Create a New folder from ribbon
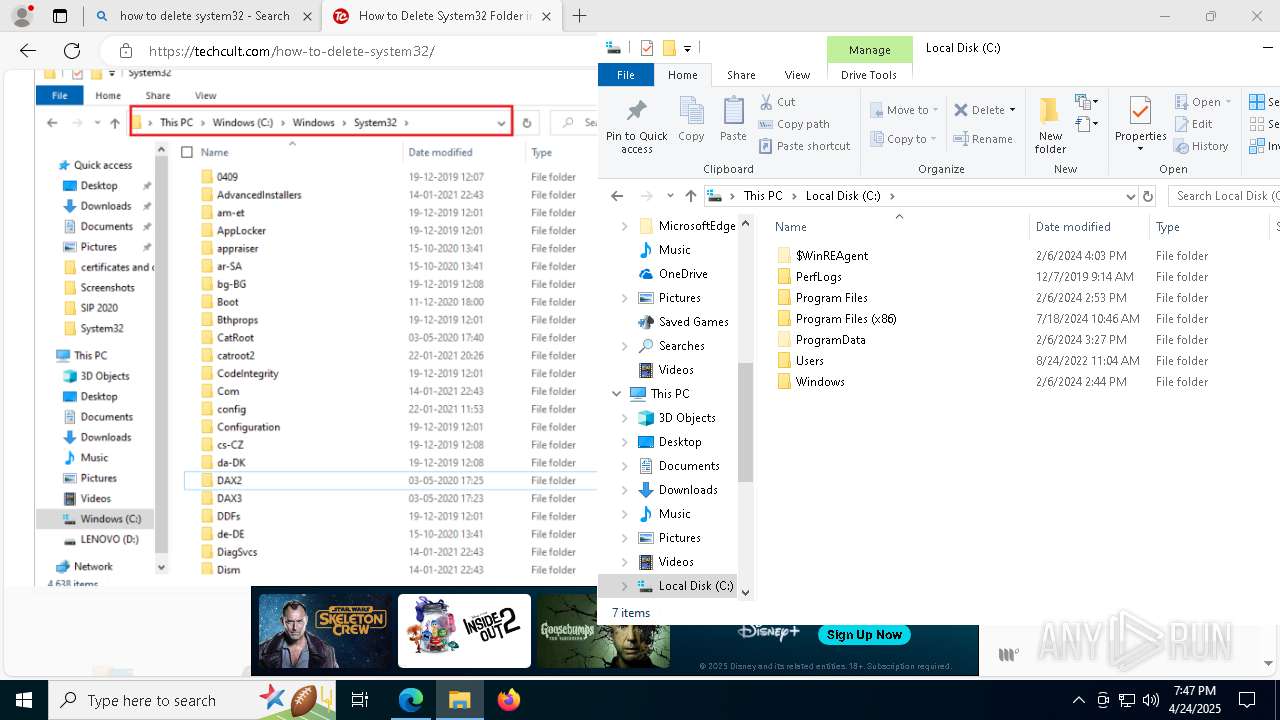The height and width of the screenshot is (720, 1280). tap(1050, 125)
